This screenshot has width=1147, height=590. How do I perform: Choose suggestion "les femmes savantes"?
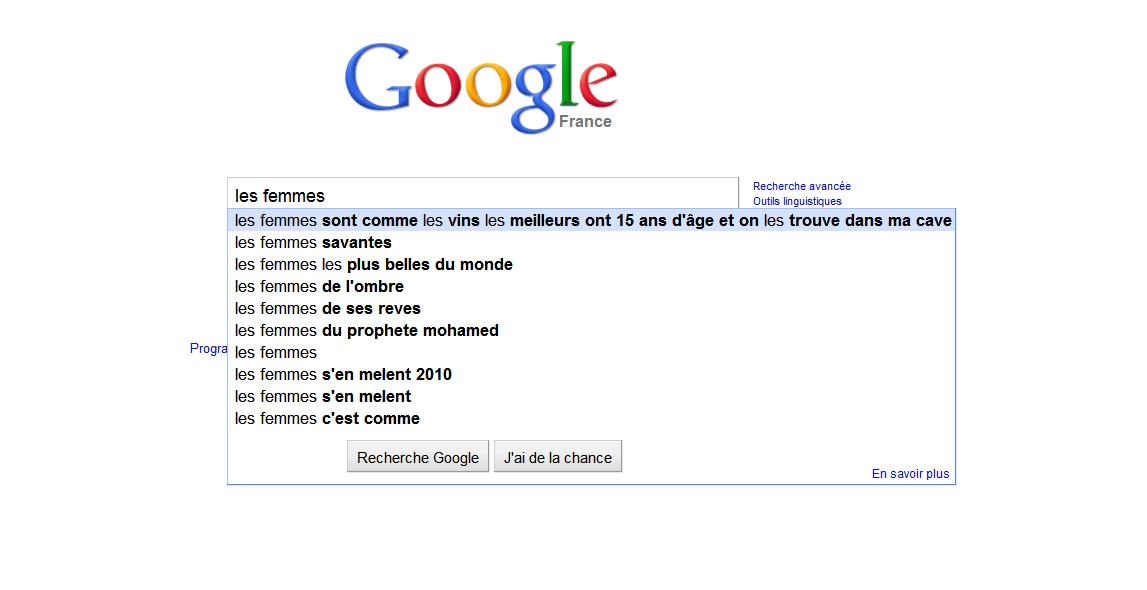313,242
